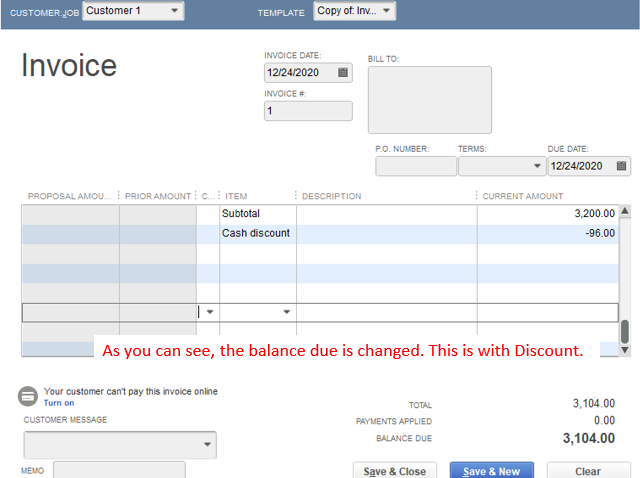Screen dimensions: 640x478
Task: Click the Current Amount column header
Action: pos(522,196)
